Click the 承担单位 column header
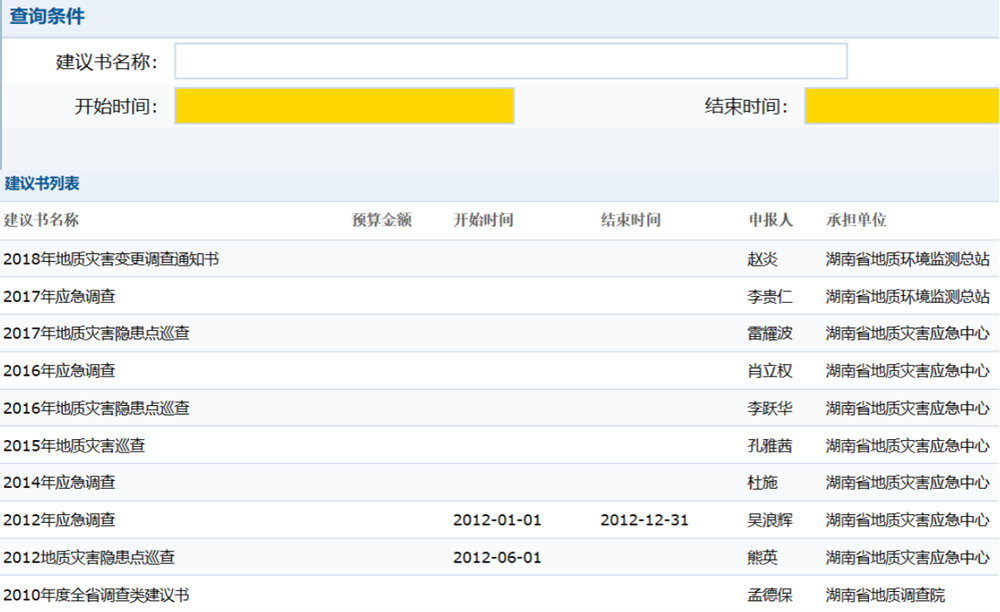 click(854, 220)
